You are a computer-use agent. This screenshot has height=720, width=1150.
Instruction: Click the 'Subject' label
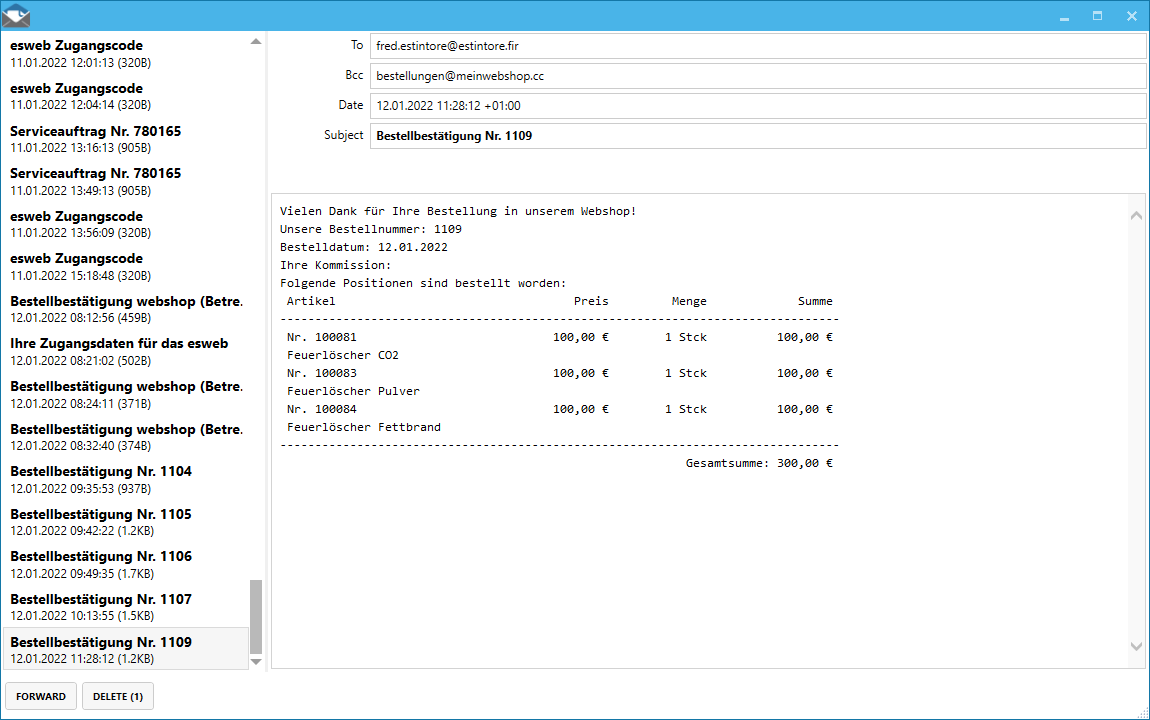point(343,135)
